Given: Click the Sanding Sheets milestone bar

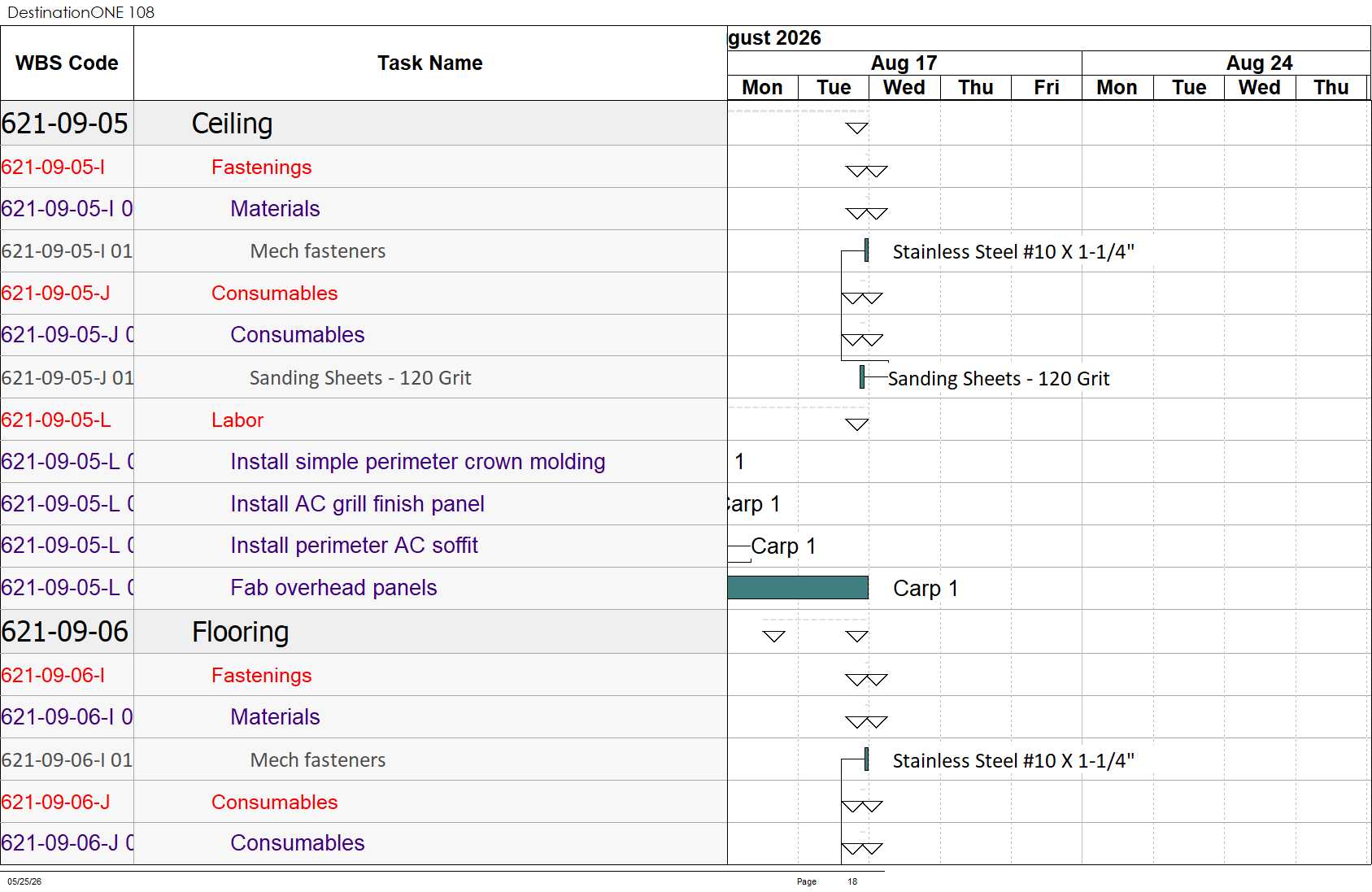Looking at the screenshot, I should pyautogui.click(x=862, y=377).
